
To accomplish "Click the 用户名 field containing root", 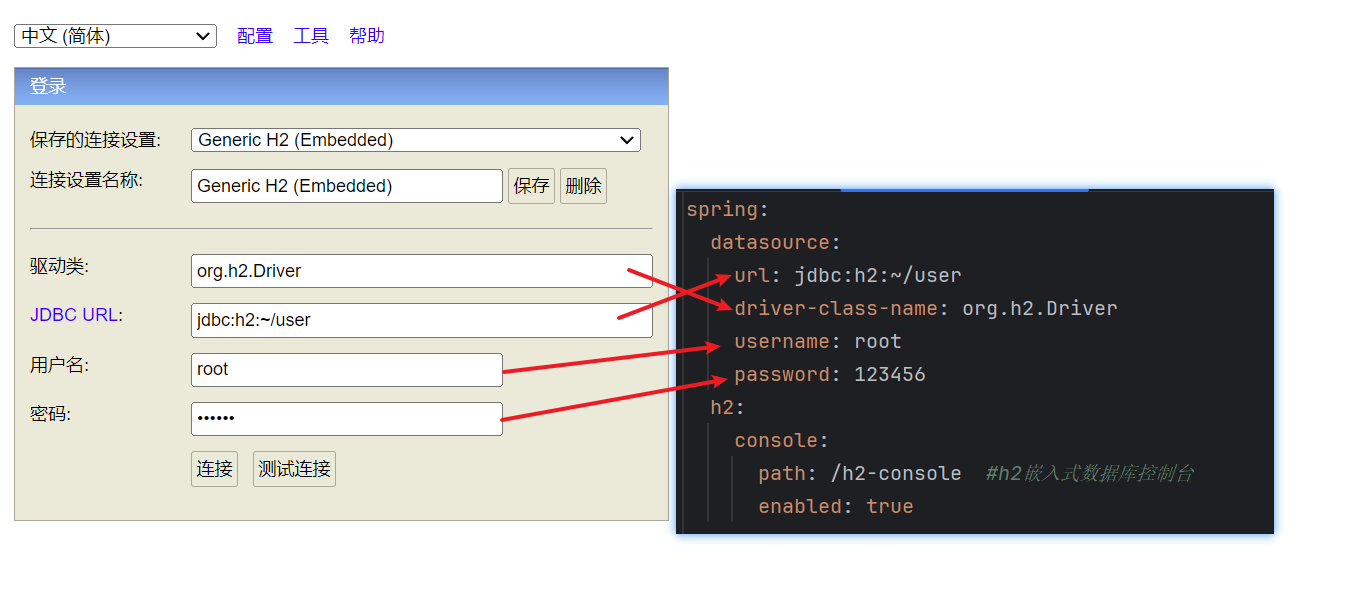I will 347,369.
